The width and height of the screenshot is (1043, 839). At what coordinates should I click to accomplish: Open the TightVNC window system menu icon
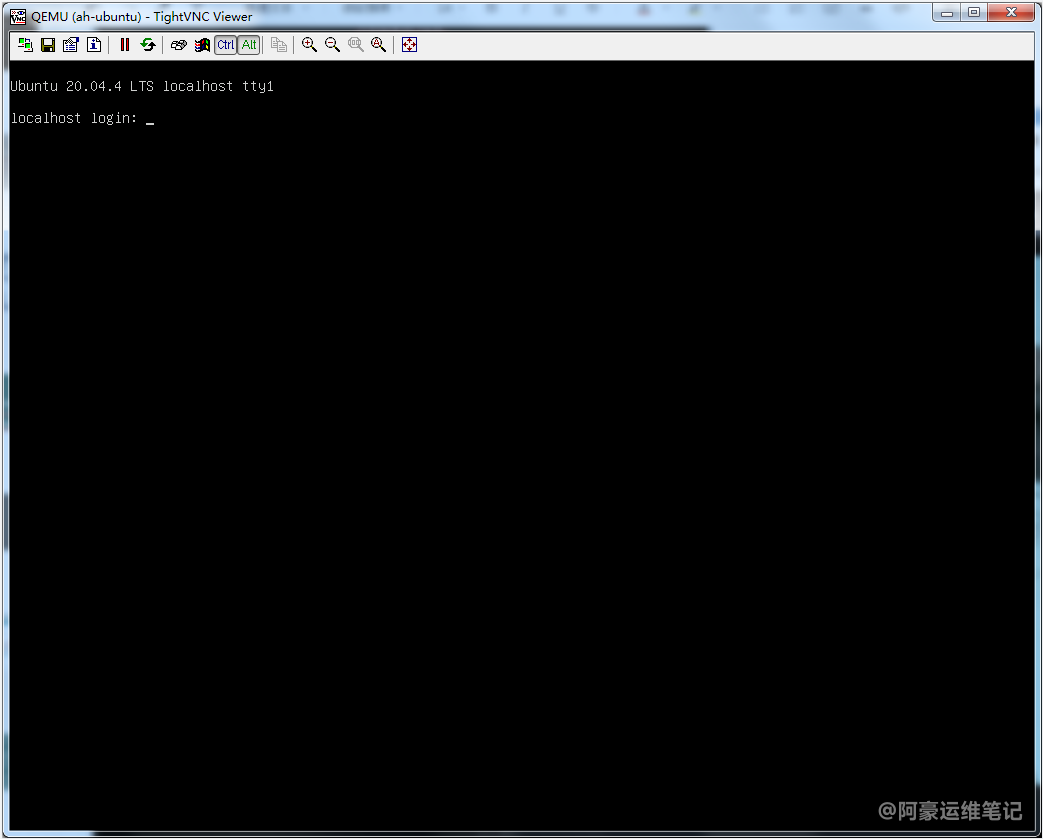[18, 16]
